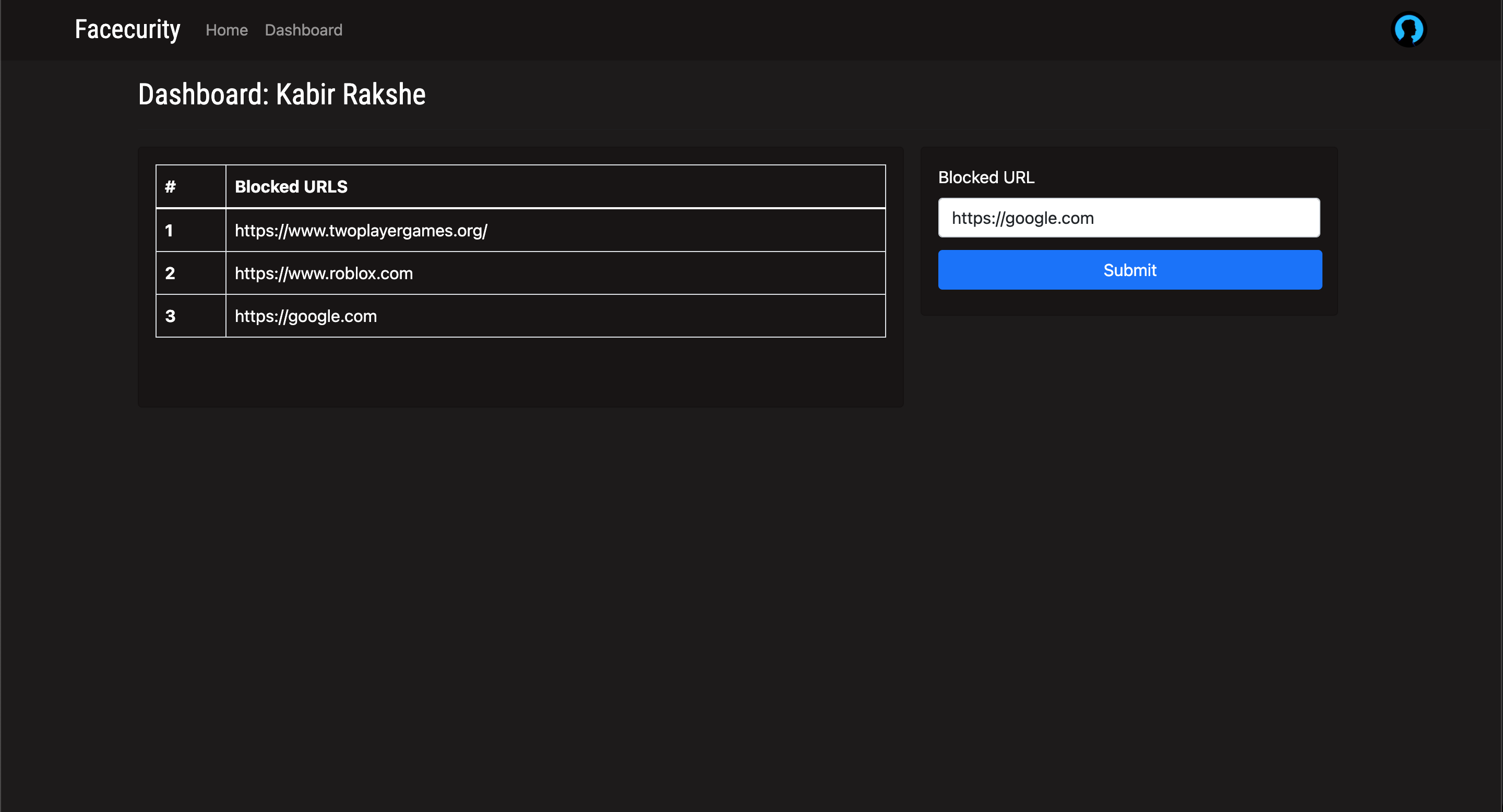
Task: Click the Blocked URL field label
Action: 986,177
